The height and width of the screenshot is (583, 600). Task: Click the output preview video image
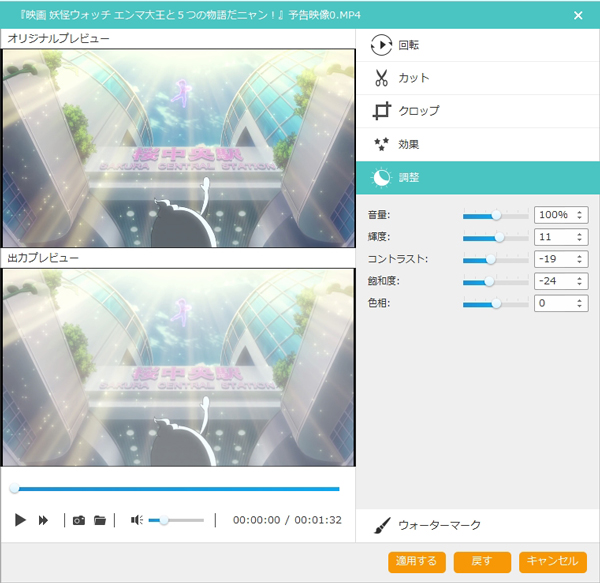click(x=179, y=368)
